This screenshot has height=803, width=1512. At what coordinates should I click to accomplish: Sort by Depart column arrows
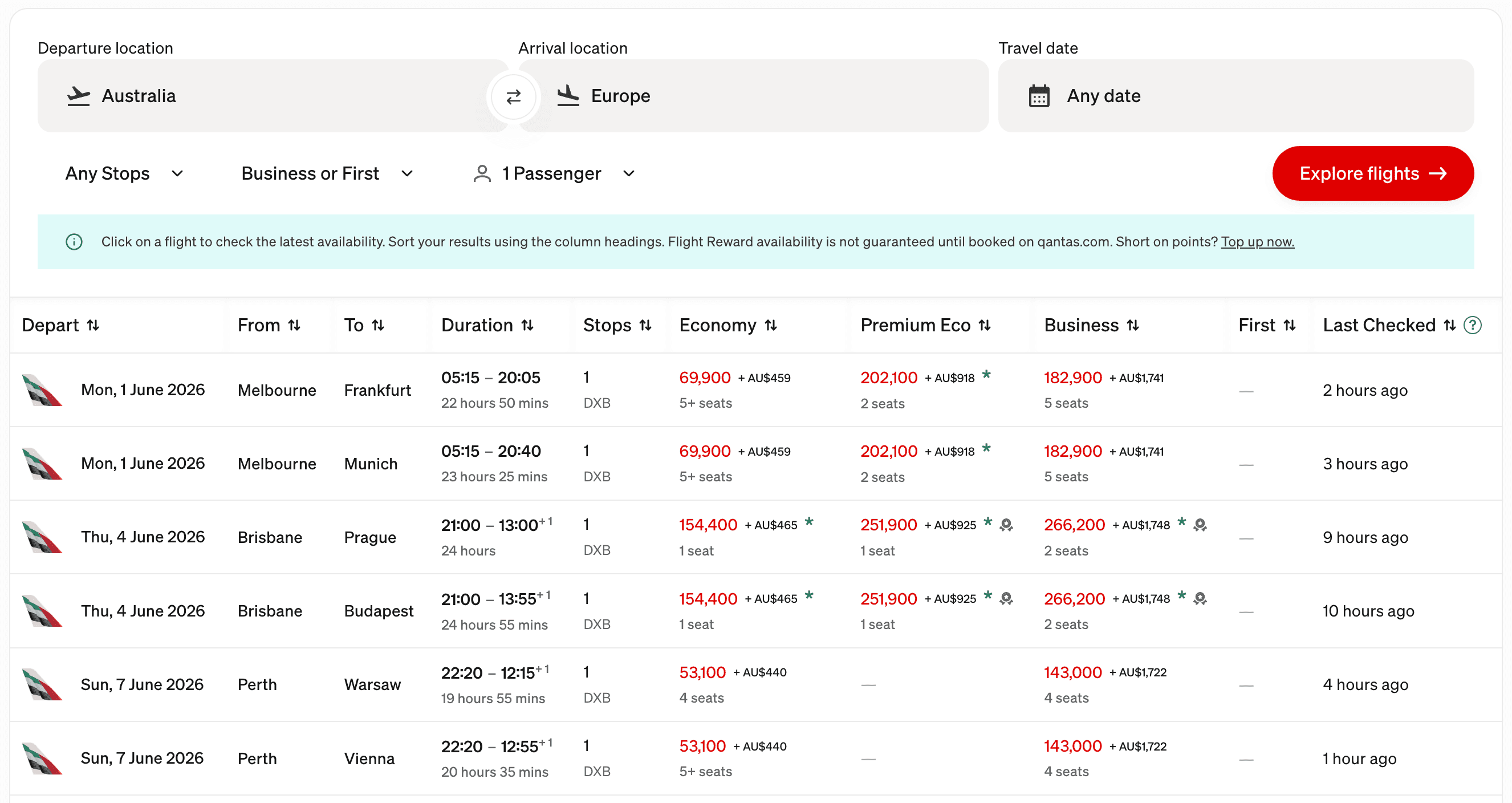click(x=93, y=325)
